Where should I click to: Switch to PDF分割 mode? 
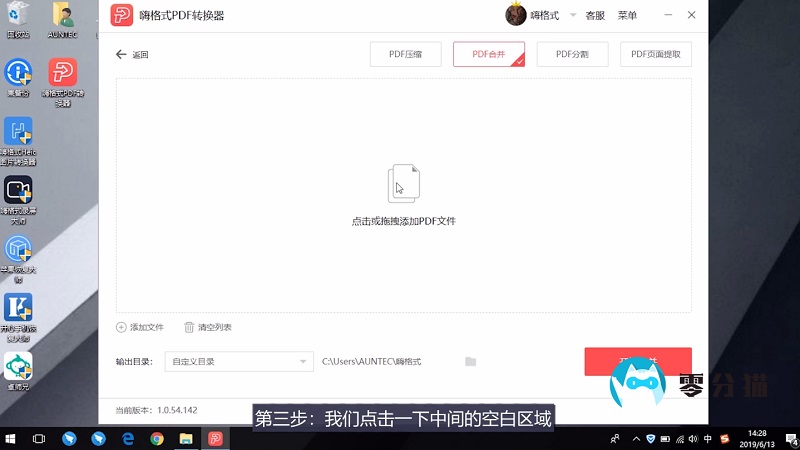click(572, 54)
